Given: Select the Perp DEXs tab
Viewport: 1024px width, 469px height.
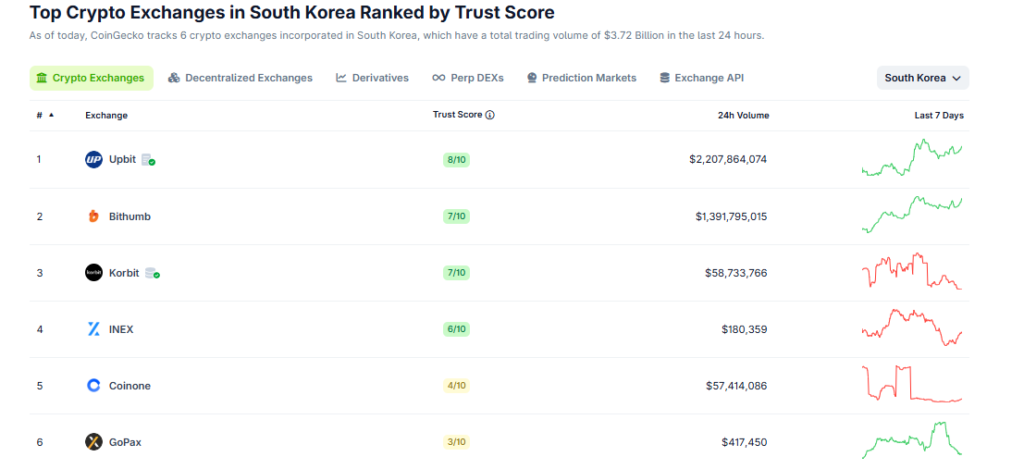Looking at the screenshot, I should pyautogui.click(x=469, y=78).
